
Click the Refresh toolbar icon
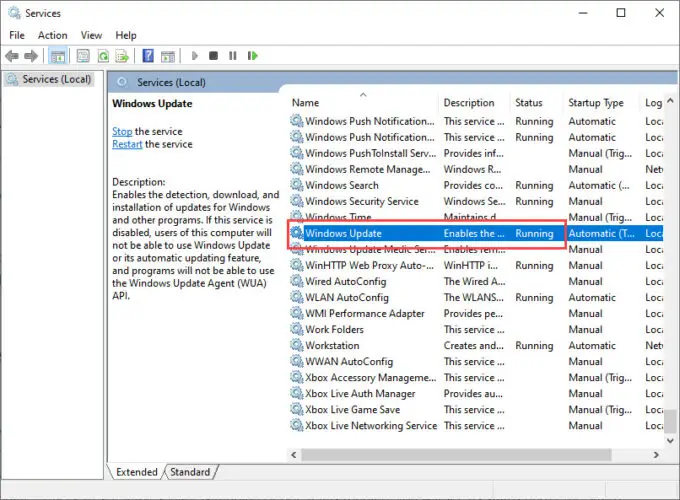pyautogui.click(x=103, y=56)
